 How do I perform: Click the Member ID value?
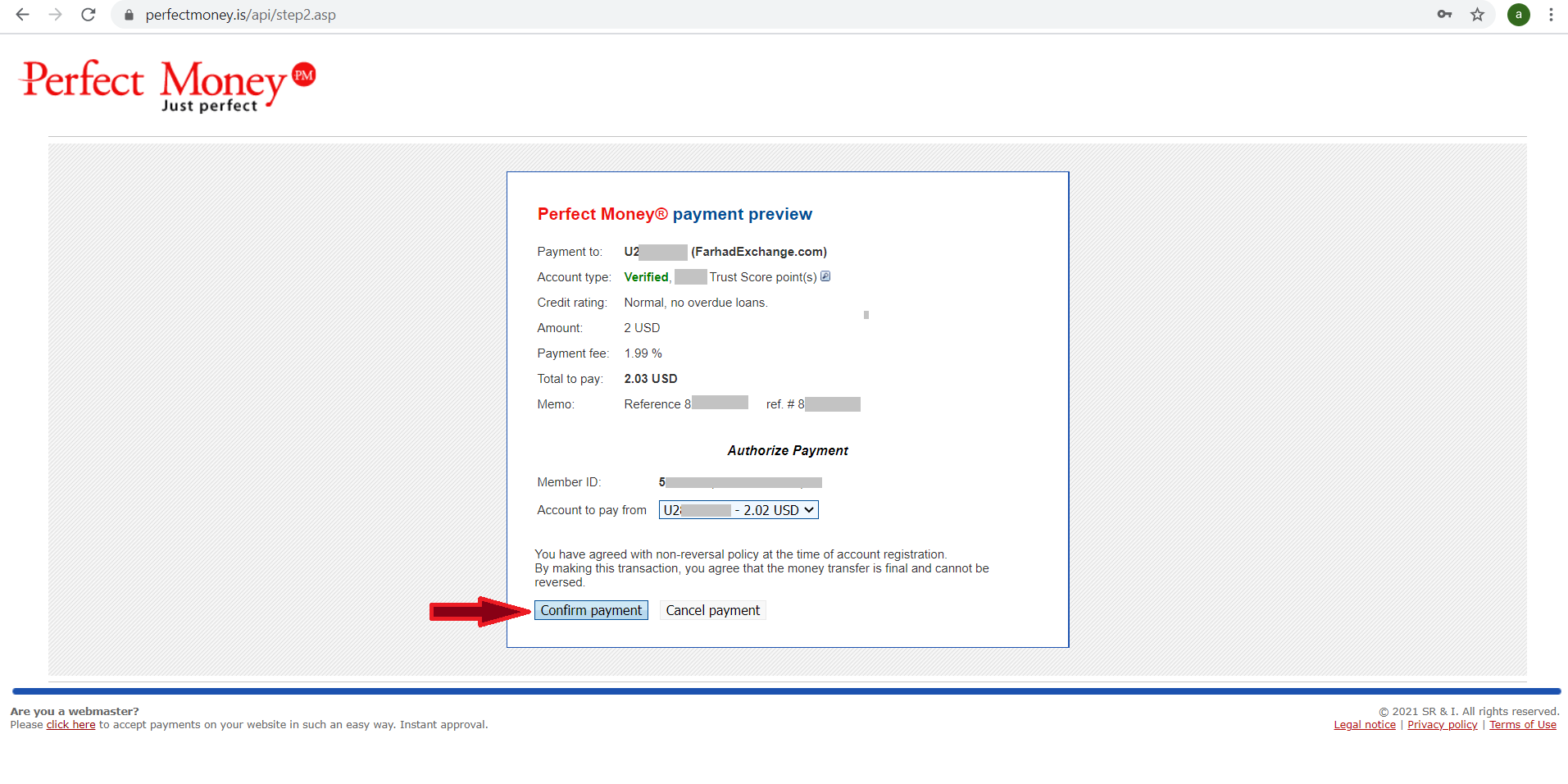(740, 482)
